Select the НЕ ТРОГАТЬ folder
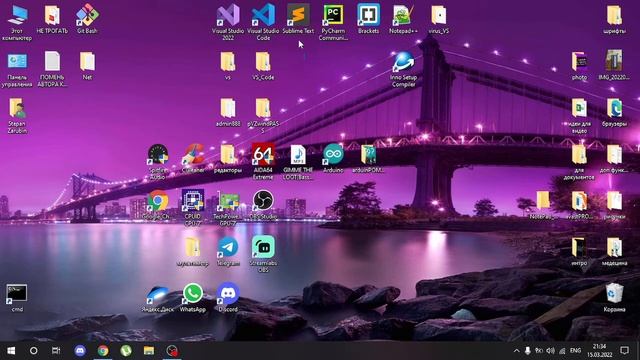The width and height of the screenshot is (640, 360). [52, 16]
